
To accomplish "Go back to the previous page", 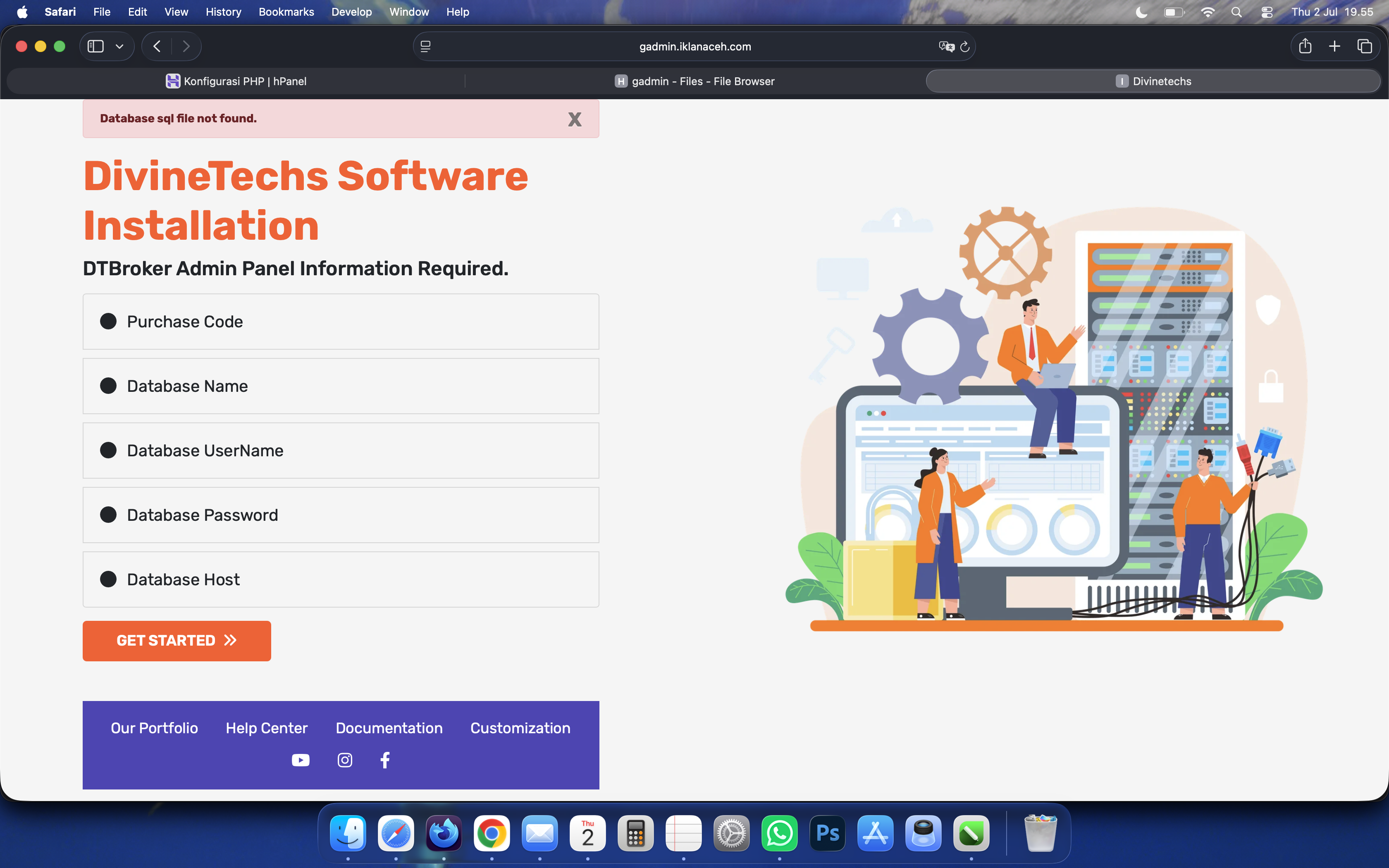I will coord(157,46).
